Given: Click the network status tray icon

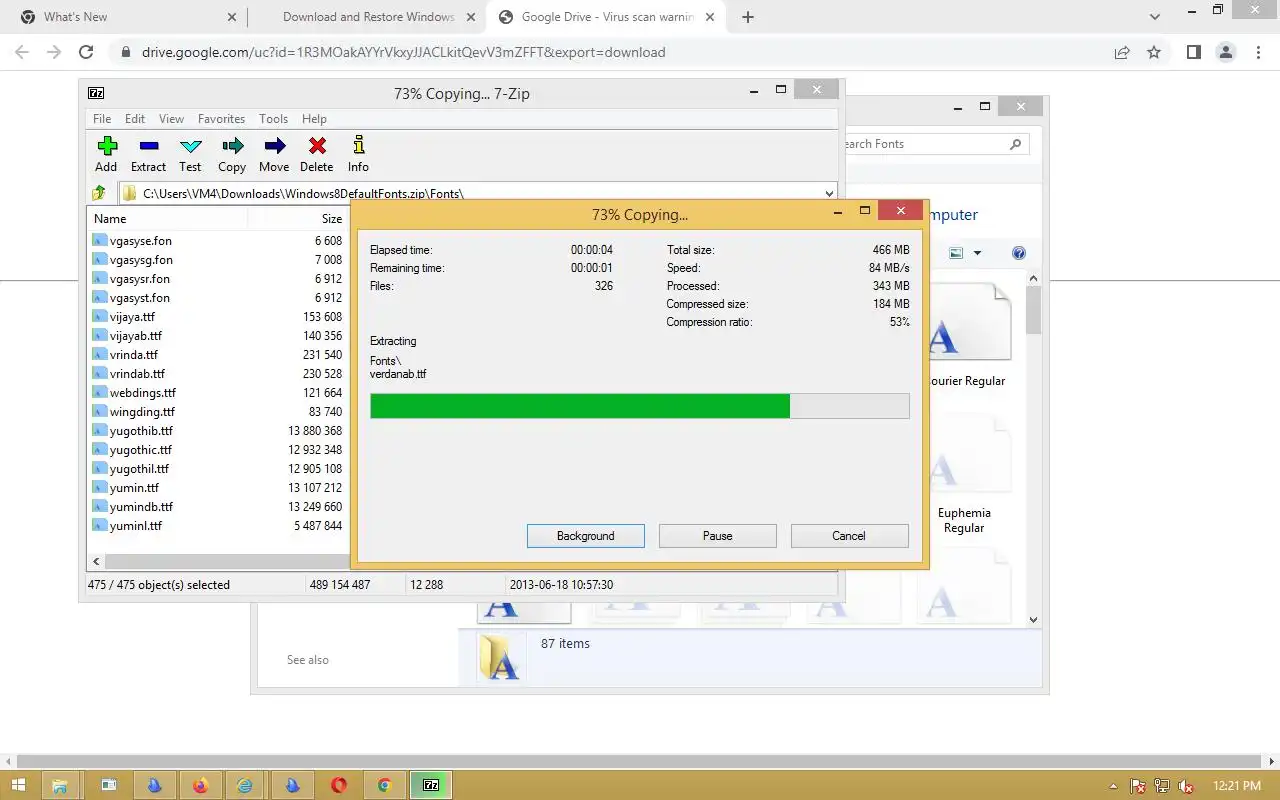Looking at the screenshot, I should point(1162,786).
